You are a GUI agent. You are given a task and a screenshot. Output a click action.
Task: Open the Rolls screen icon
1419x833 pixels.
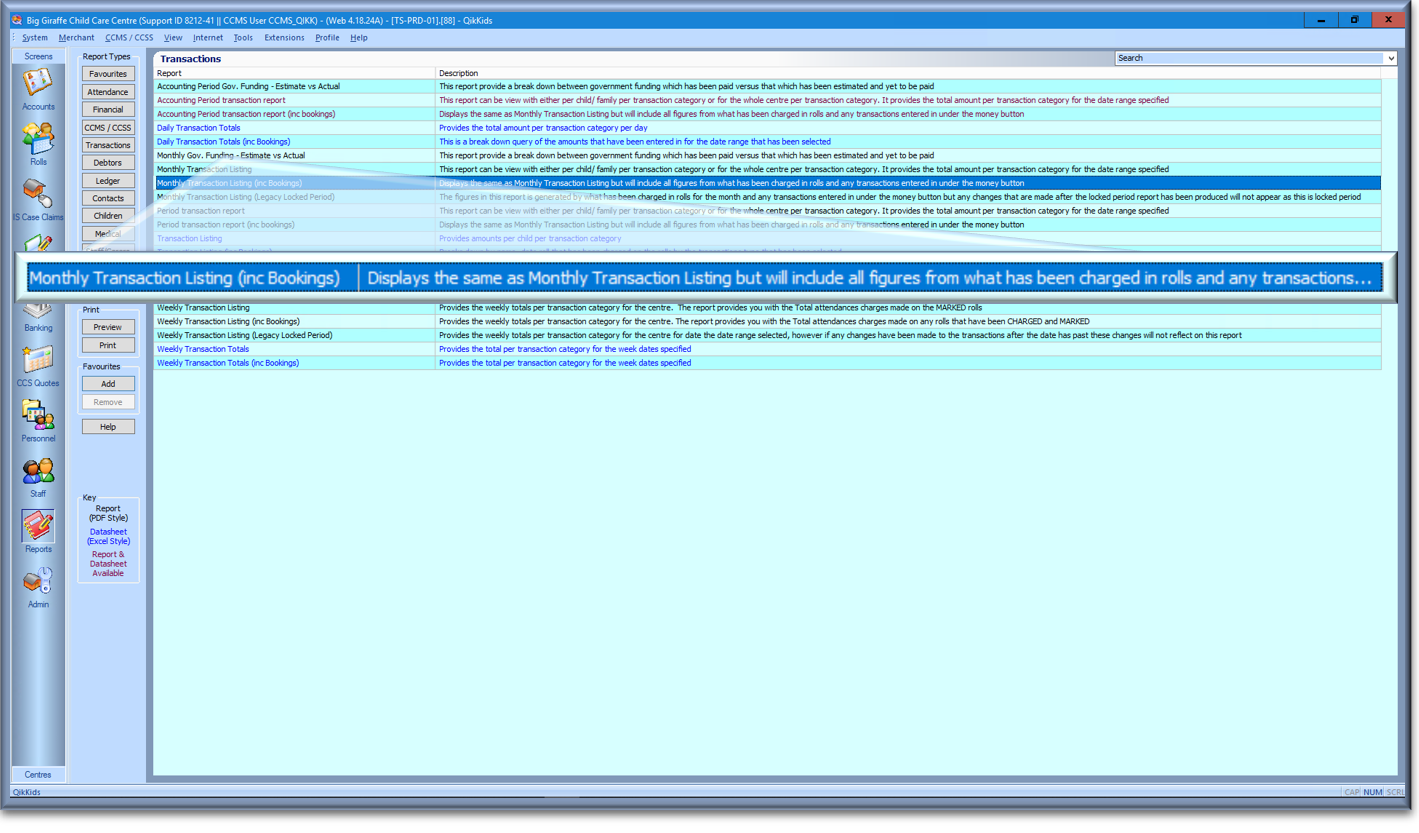pos(38,139)
